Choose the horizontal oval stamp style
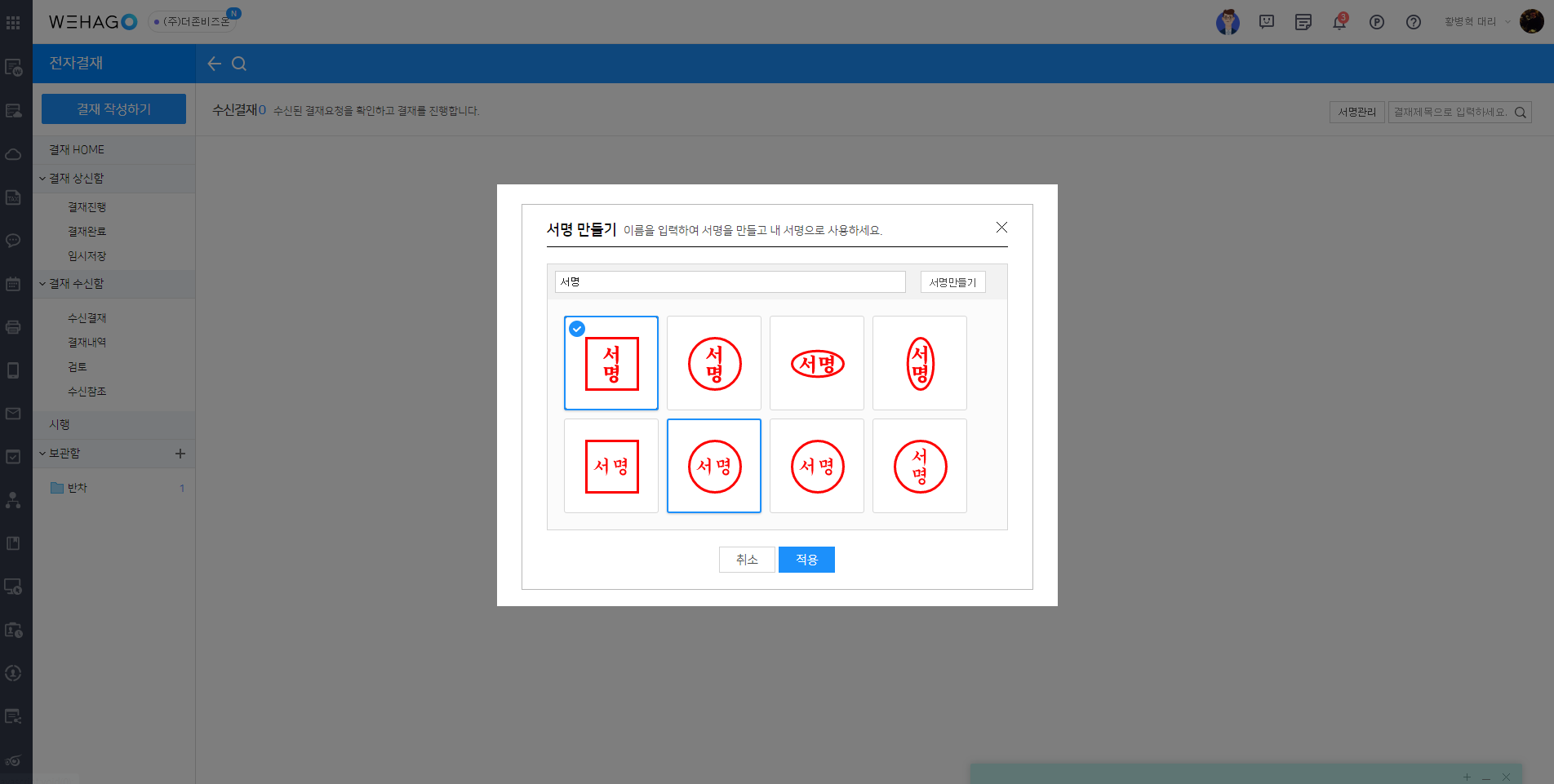The width and height of the screenshot is (1554, 784). point(817,363)
